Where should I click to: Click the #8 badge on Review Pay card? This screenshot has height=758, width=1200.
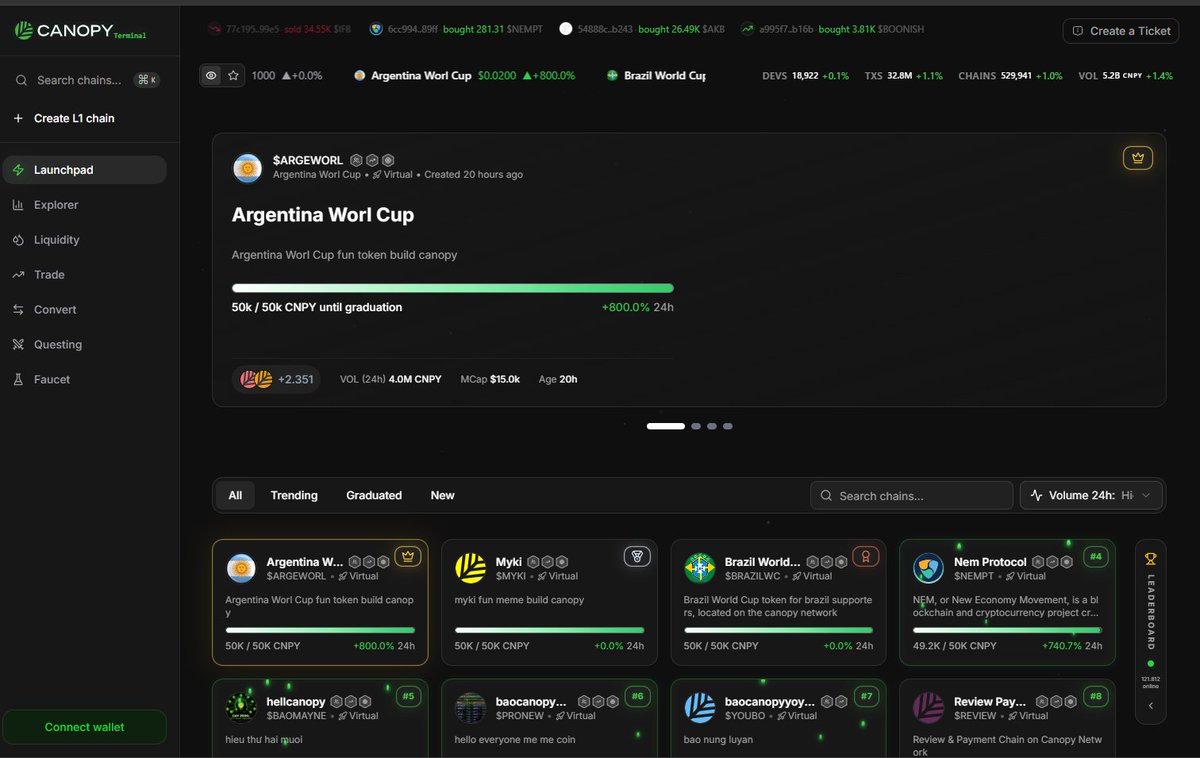[1096, 696]
